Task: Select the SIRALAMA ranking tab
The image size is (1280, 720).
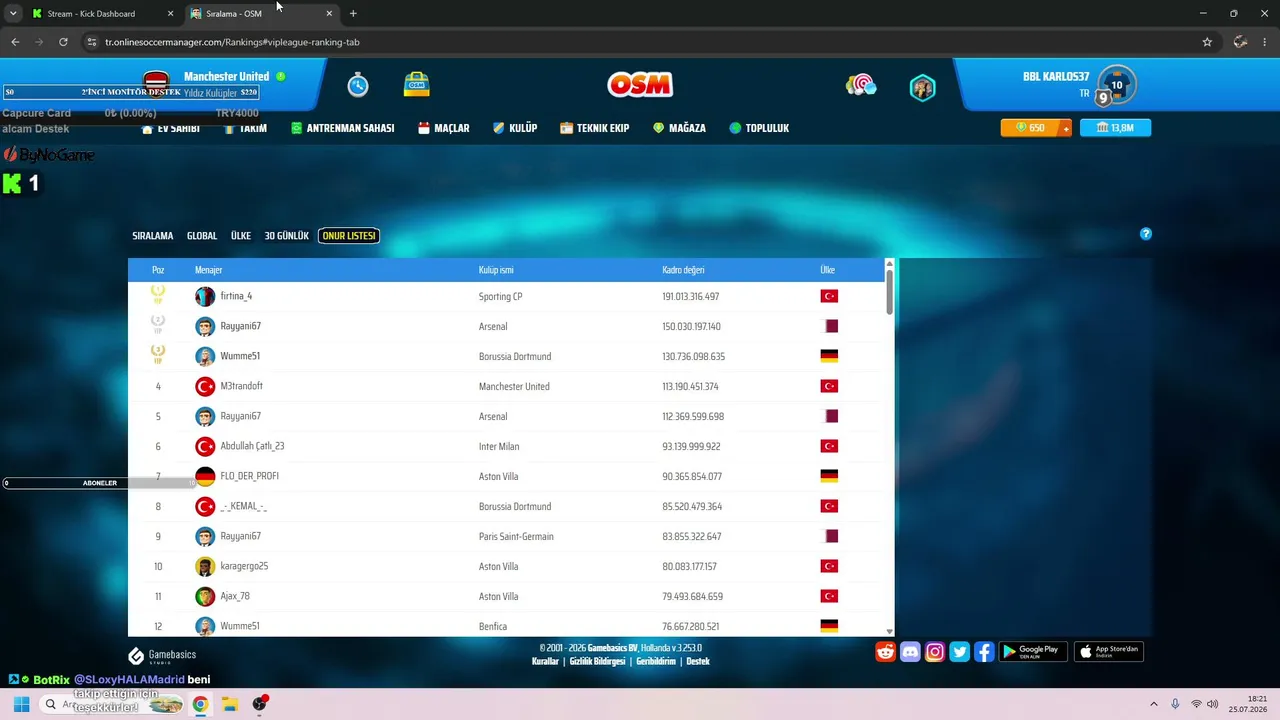Action: pos(153,236)
